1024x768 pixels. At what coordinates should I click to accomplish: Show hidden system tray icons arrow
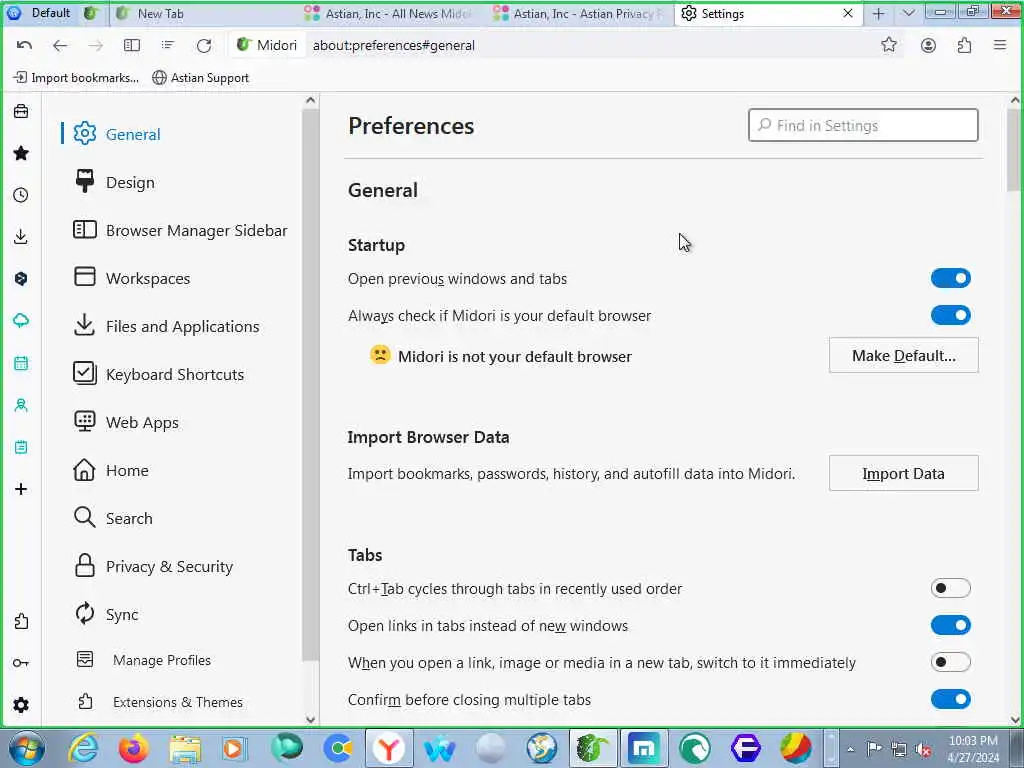pyautogui.click(x=850, y=749)
